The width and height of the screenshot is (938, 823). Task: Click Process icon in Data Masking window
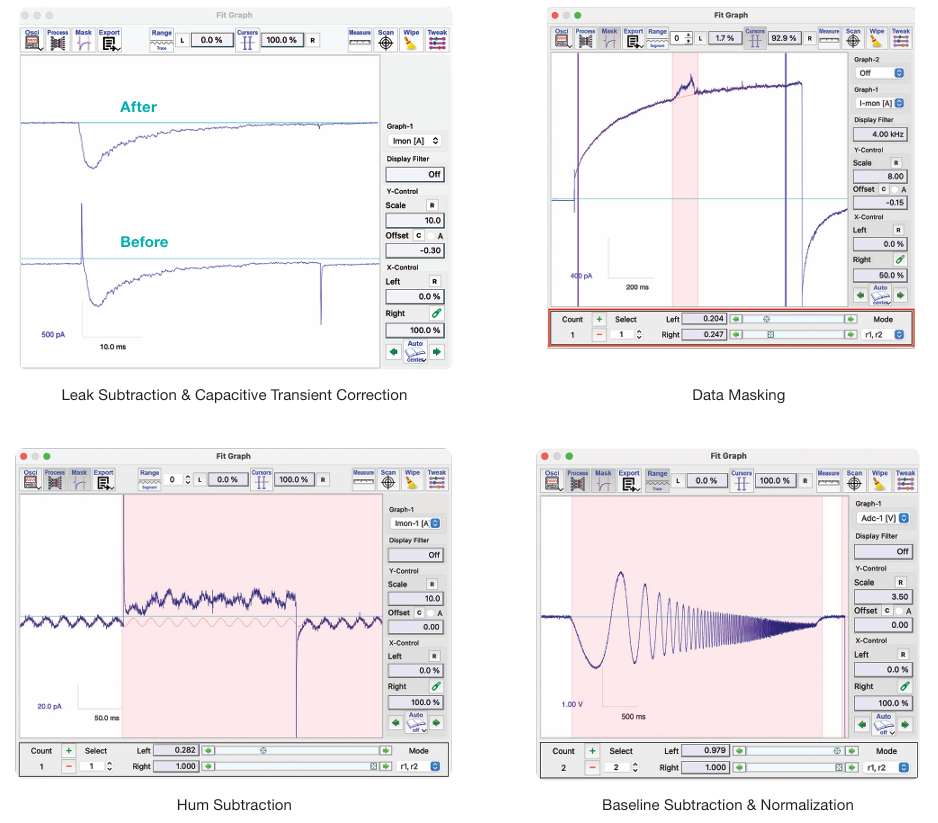[585, 38]
